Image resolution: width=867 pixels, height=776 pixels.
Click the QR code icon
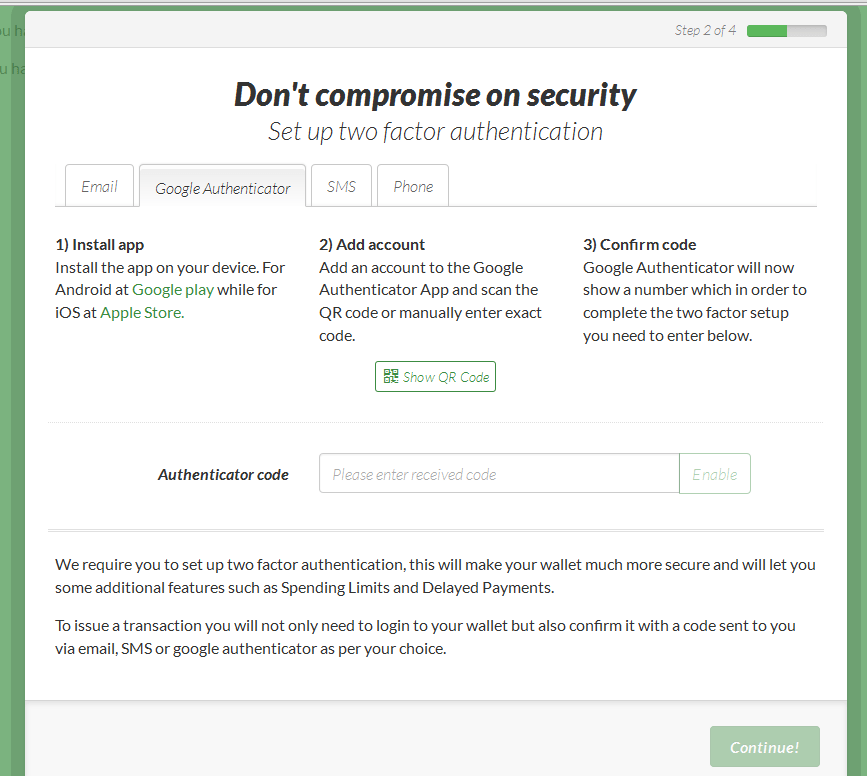[x=391, y=377]
